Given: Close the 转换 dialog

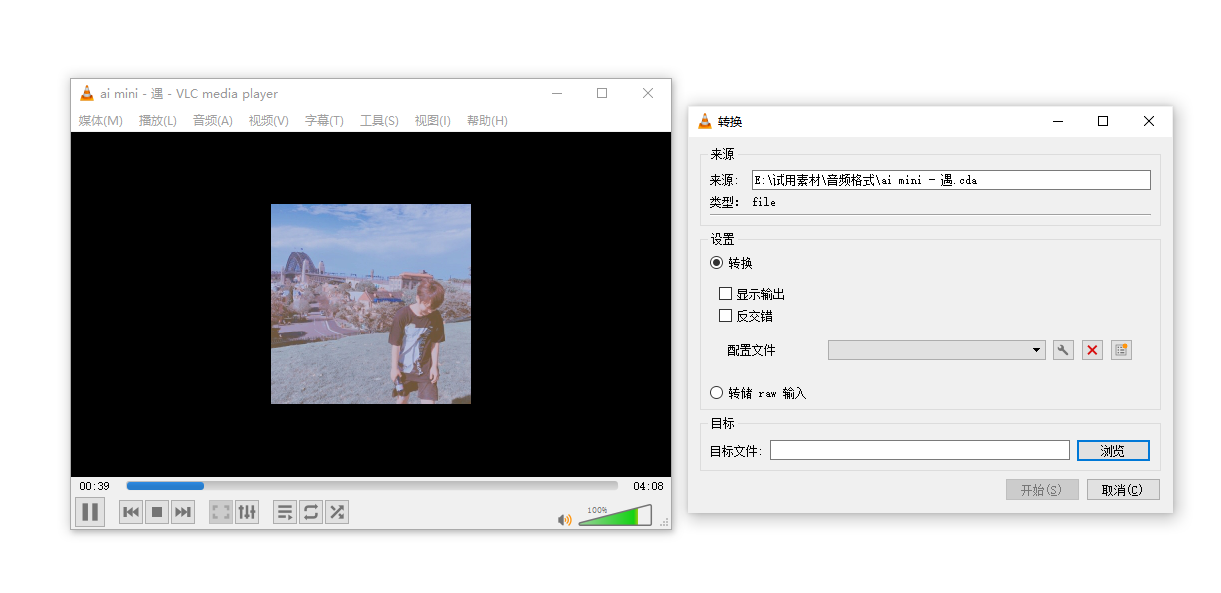Looking at the screenshot, I should [x=1149, y=121].
